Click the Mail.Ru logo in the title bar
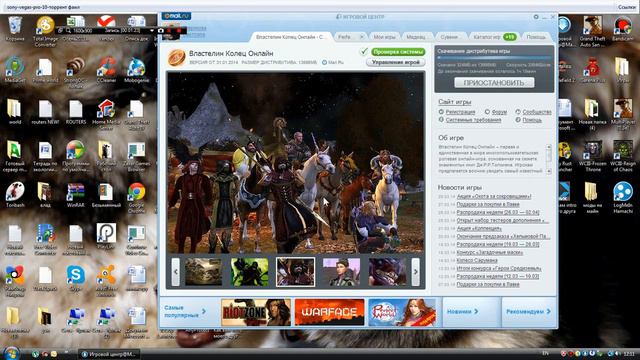The image size is (640, 360). [176, 16]
